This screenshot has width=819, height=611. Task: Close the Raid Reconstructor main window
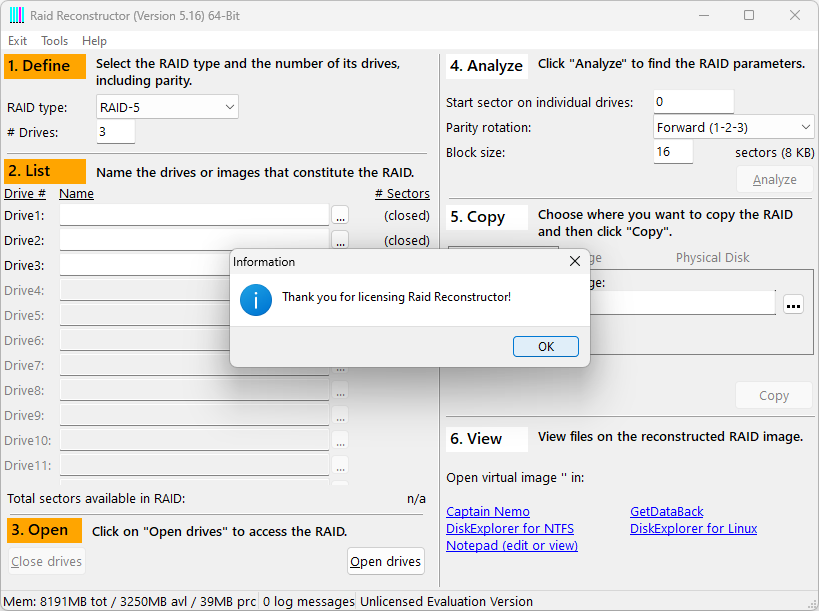(794, 15)
